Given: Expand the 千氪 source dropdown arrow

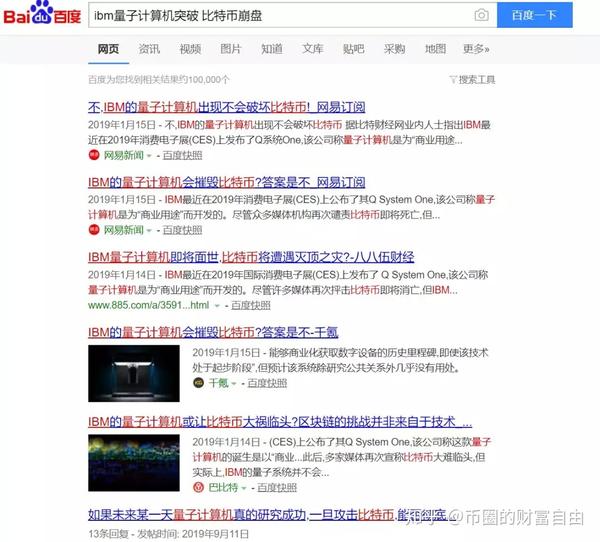Looking at the screenshot, I should click(234, 384).
